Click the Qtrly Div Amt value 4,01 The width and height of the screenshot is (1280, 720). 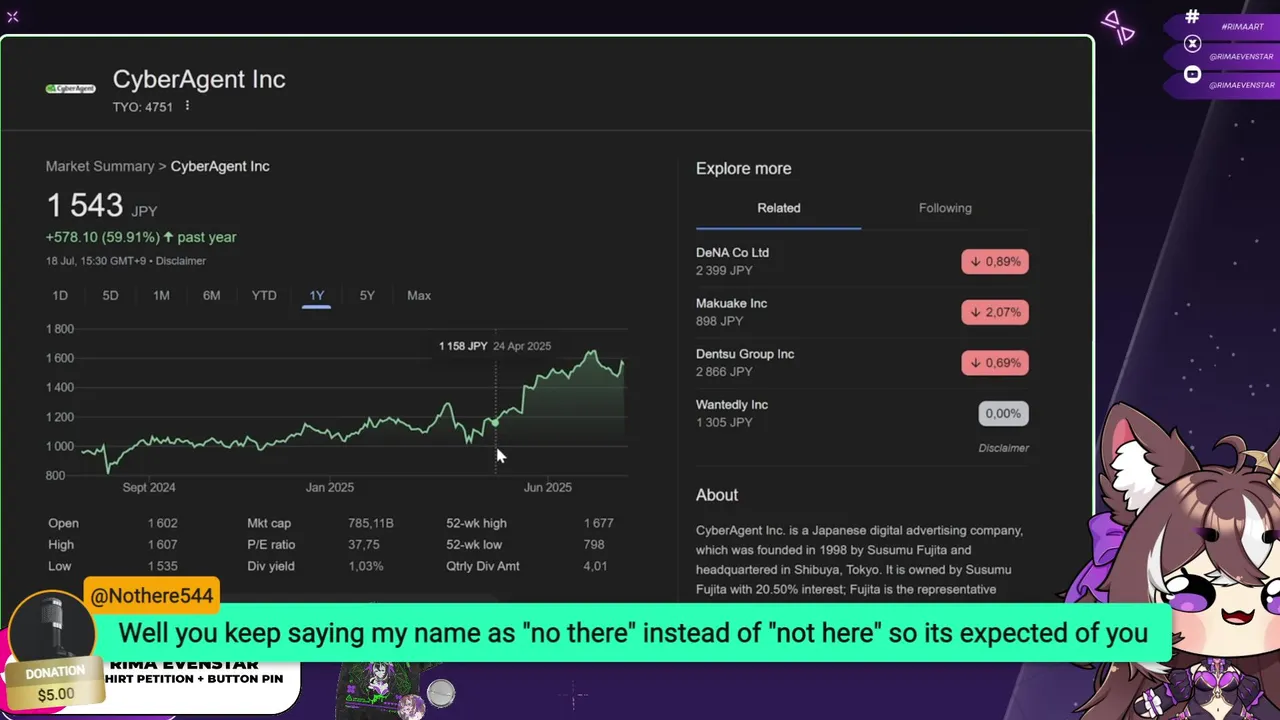[595, 566]
